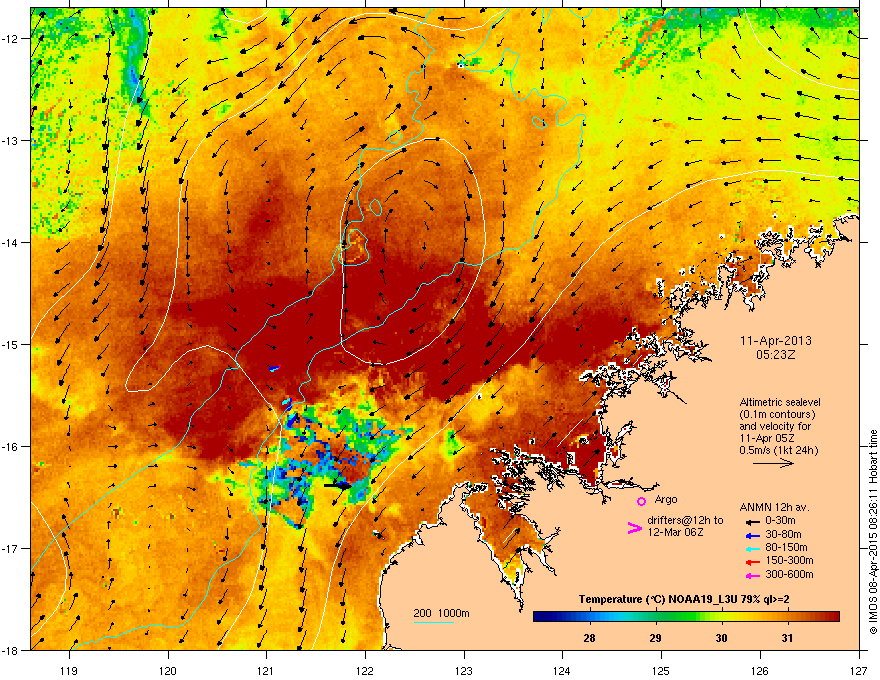This screenshot has width=880, height=680.
Task: Click the '31' color bar tick value
Action: click(788, 638)
